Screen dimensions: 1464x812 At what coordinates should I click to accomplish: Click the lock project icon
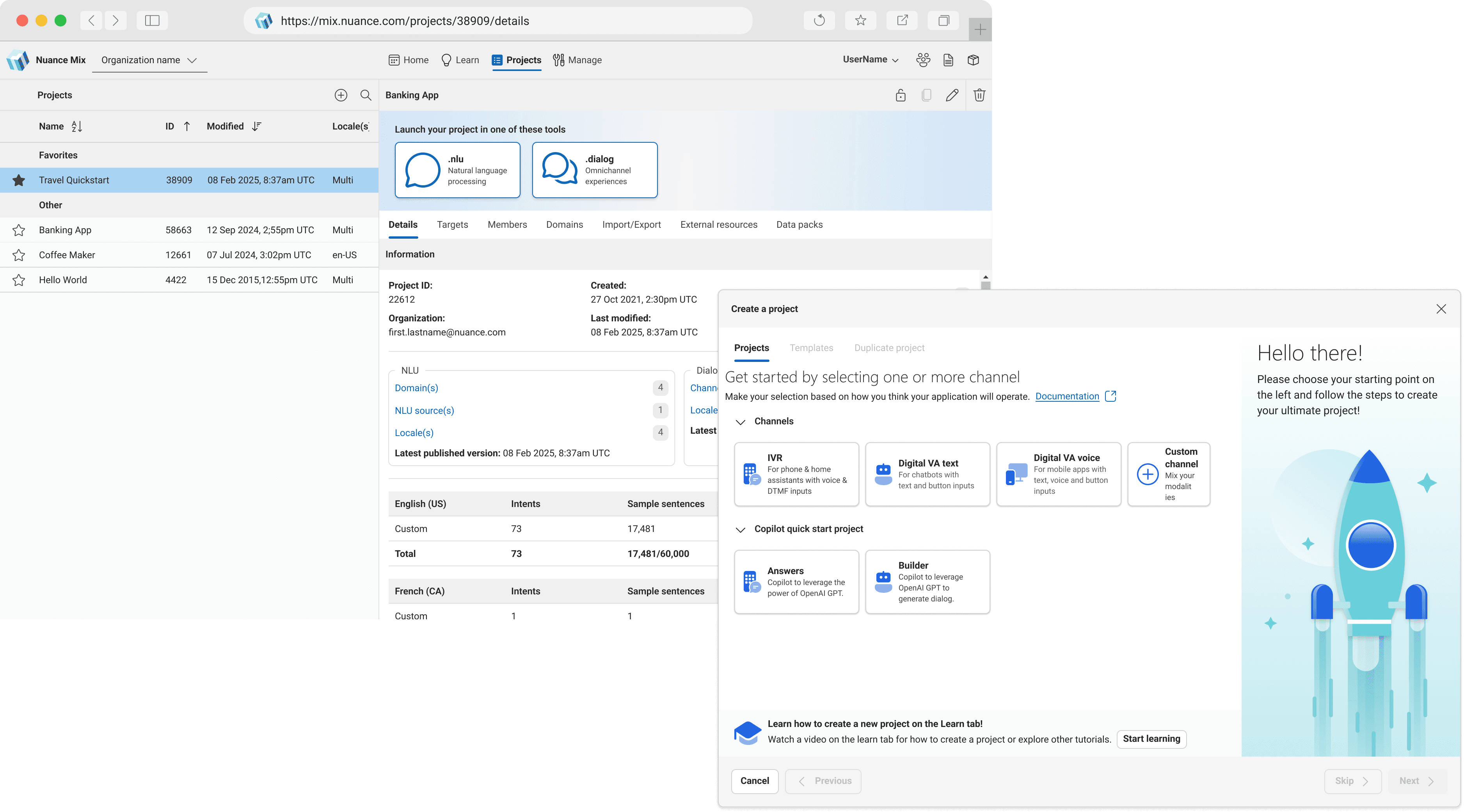click(900, 95)
